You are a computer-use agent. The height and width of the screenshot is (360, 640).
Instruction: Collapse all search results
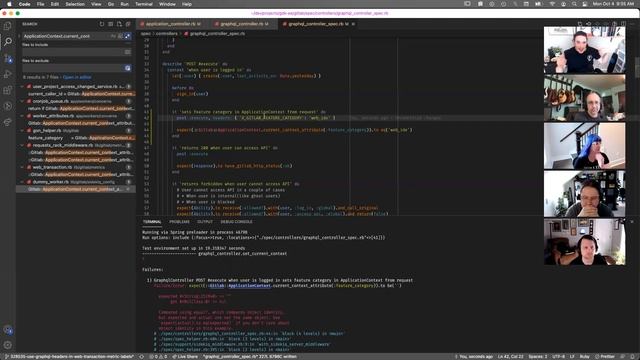point(128,24)
